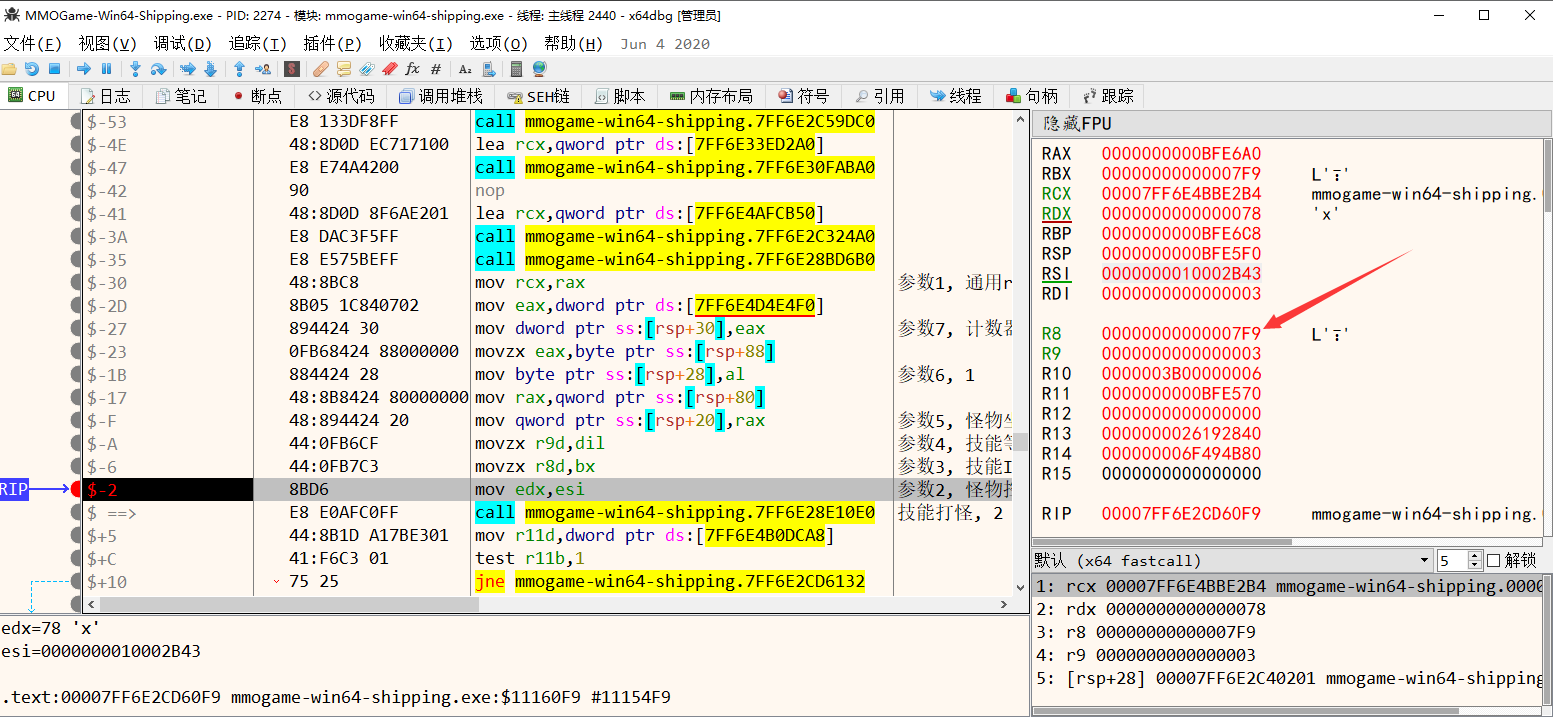Run to user code icon

(x=262, y=69)
